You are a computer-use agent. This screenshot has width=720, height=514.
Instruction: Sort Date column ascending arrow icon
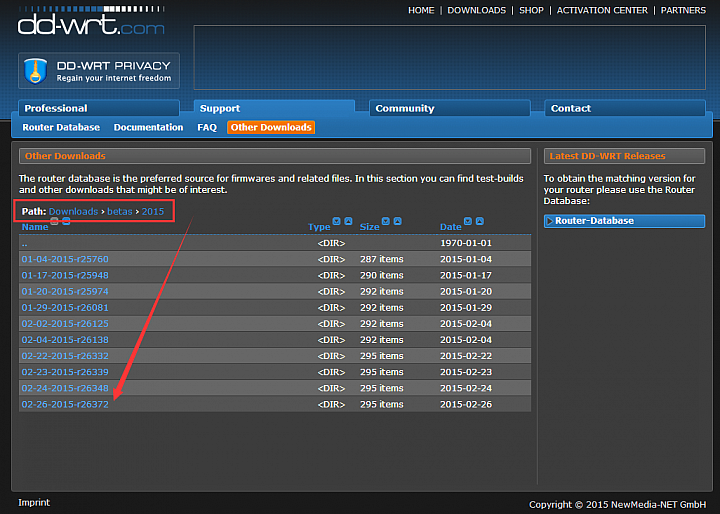coord(480,221)
